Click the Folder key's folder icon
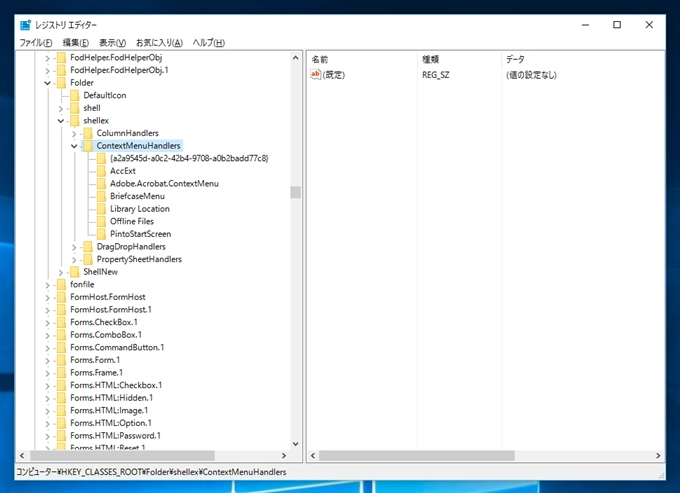Image resolution: width=680 pixels, height=493 pixels. [62, 82]
